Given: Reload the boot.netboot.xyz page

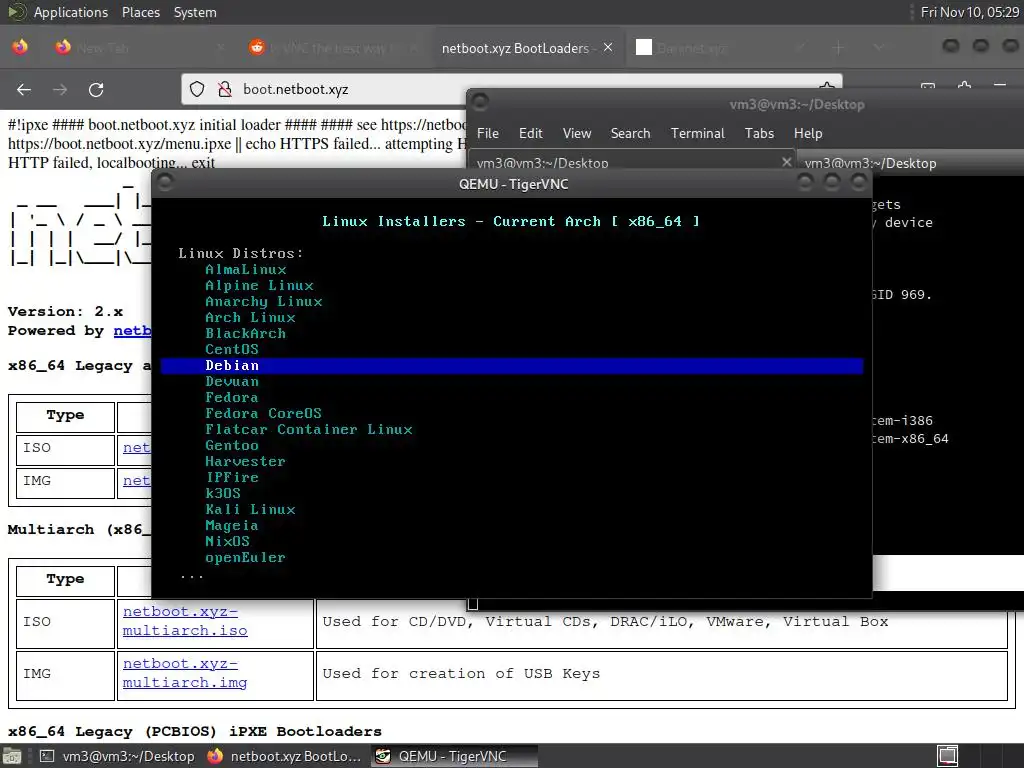Looking at the screenshot, I should [x=96, y=89].
